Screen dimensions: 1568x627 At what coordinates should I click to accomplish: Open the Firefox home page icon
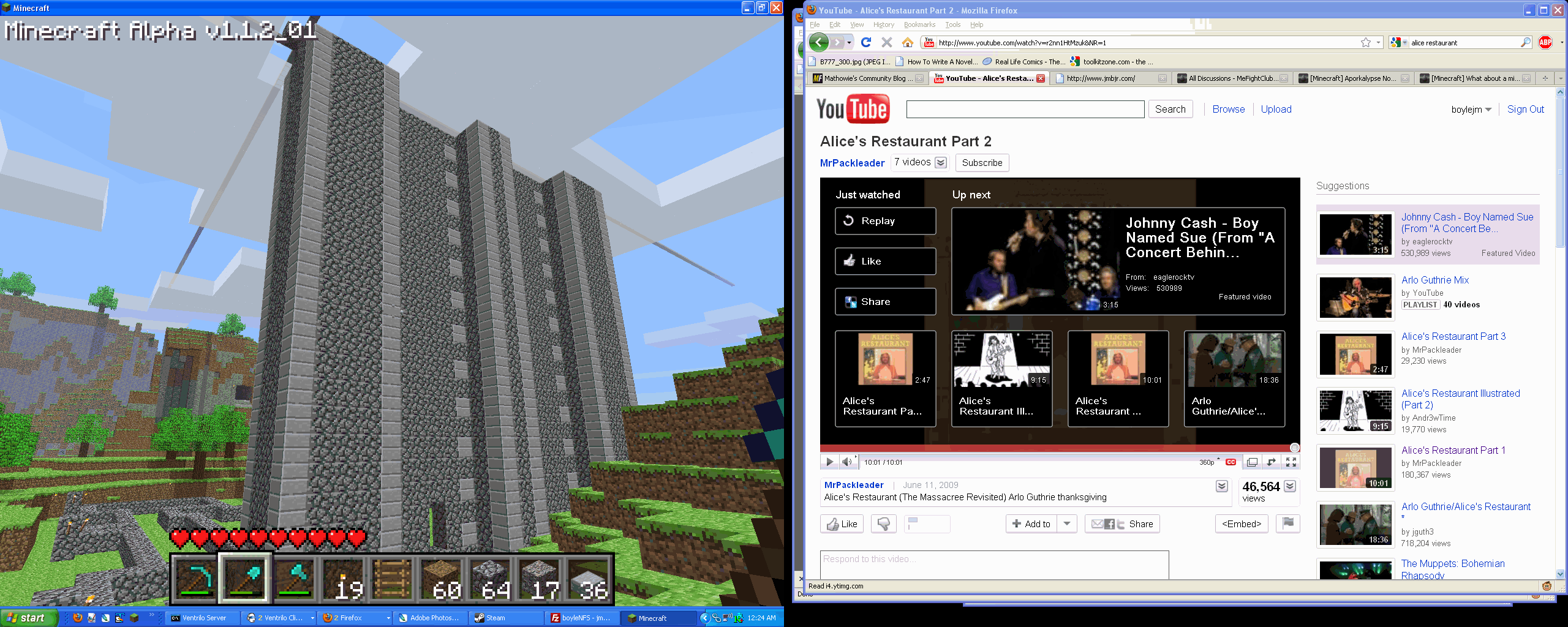pyautogui.click(x=908, y=42)
